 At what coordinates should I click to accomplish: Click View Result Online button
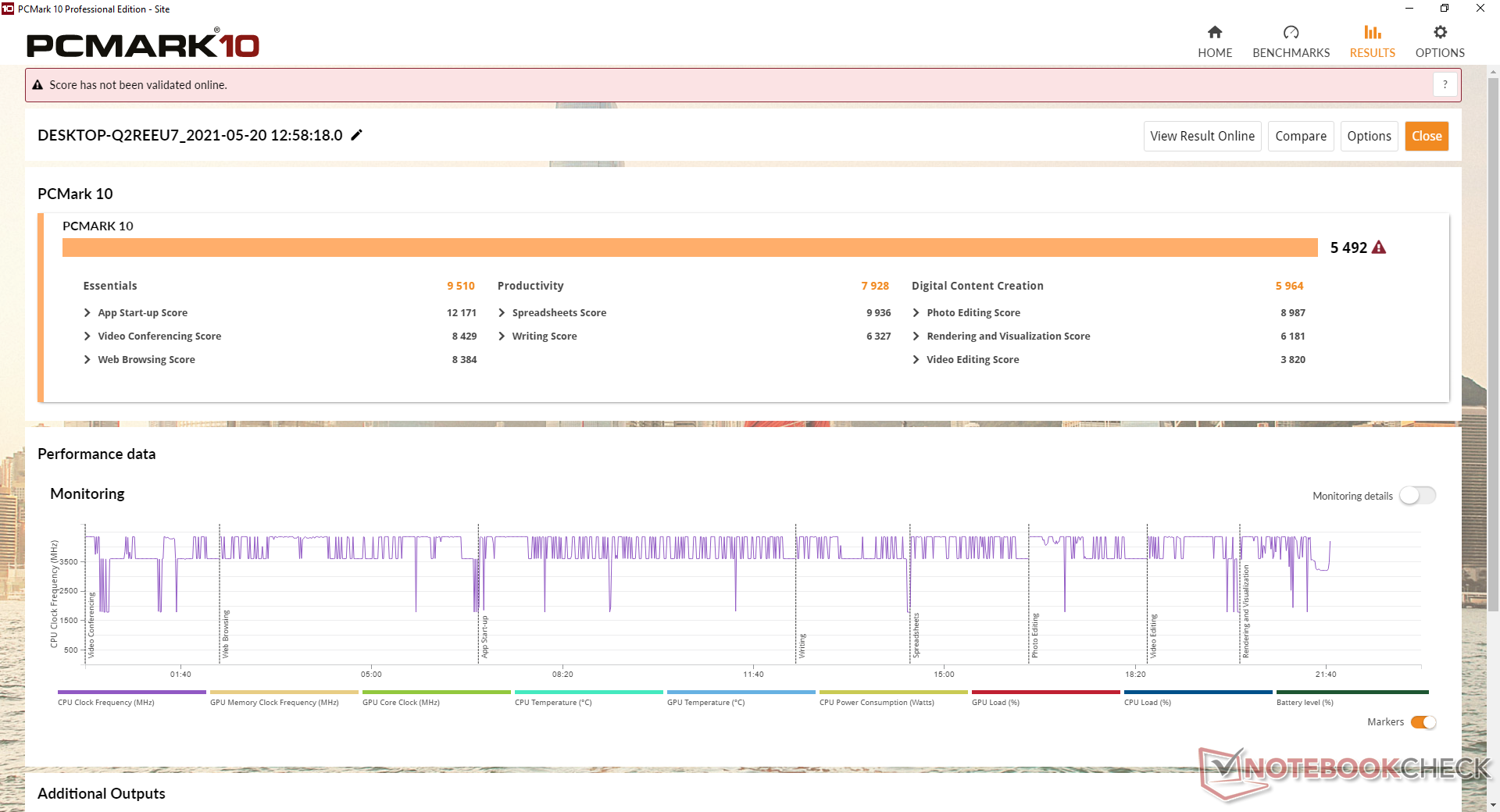(1202, 136)
